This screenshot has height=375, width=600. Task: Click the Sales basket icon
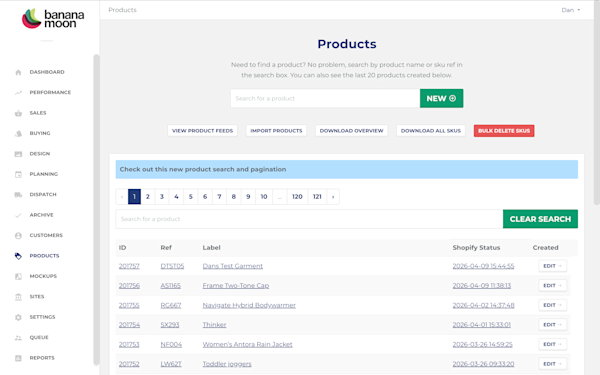pyautogui.click(x=18, y=113)
